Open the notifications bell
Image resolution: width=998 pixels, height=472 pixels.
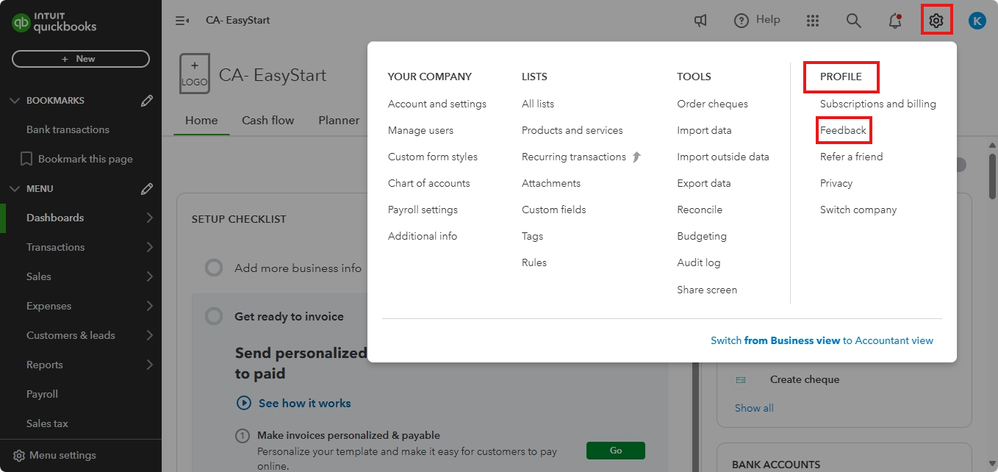coord(895,20)
